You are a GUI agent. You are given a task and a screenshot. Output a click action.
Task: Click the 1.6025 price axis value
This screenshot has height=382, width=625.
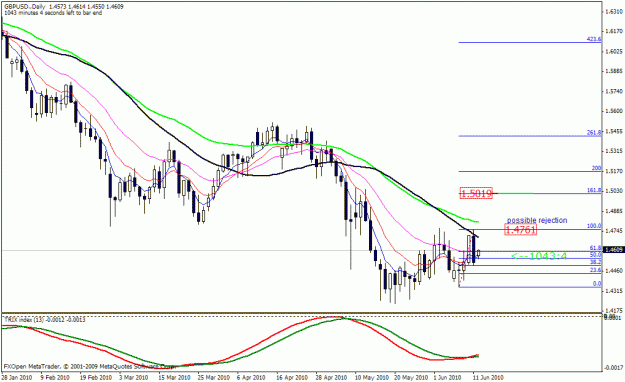tap(614, 51)
